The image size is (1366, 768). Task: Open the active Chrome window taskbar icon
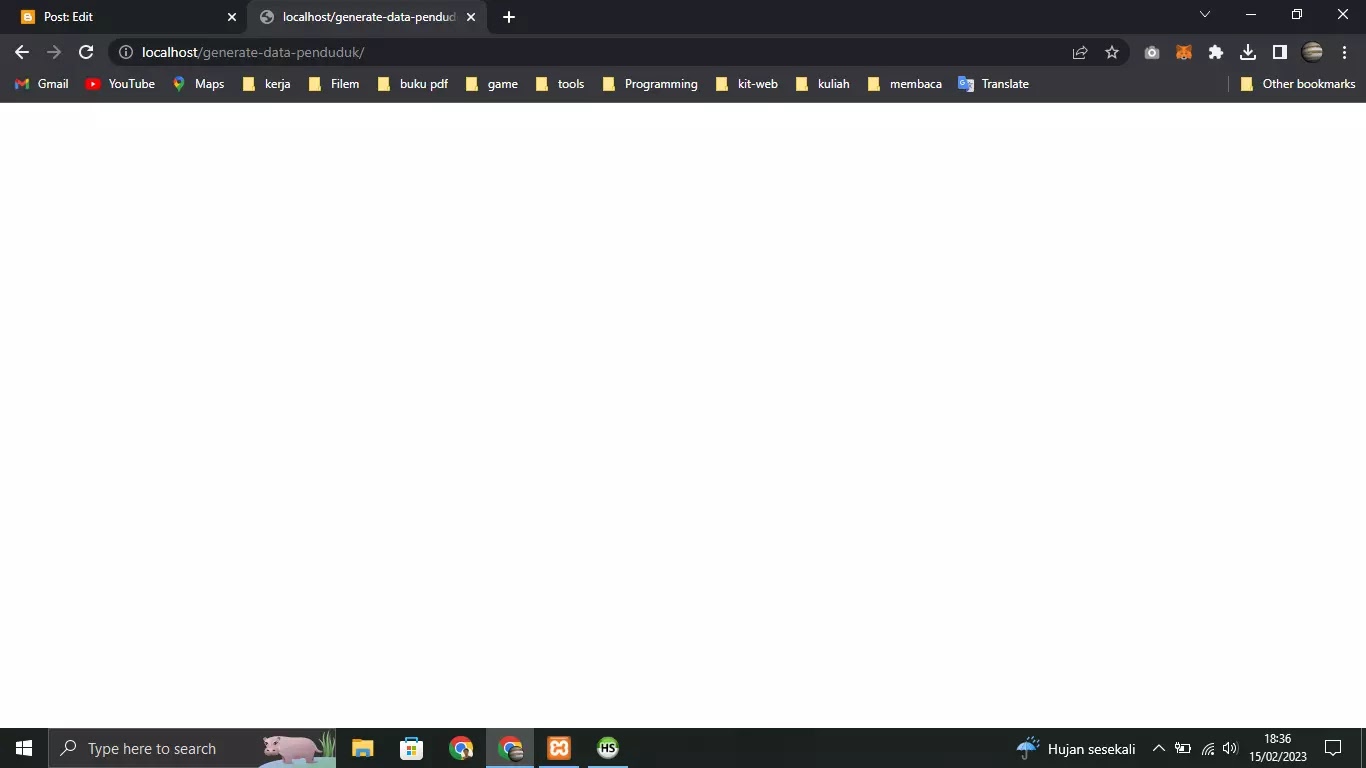[x=510, y=748]
